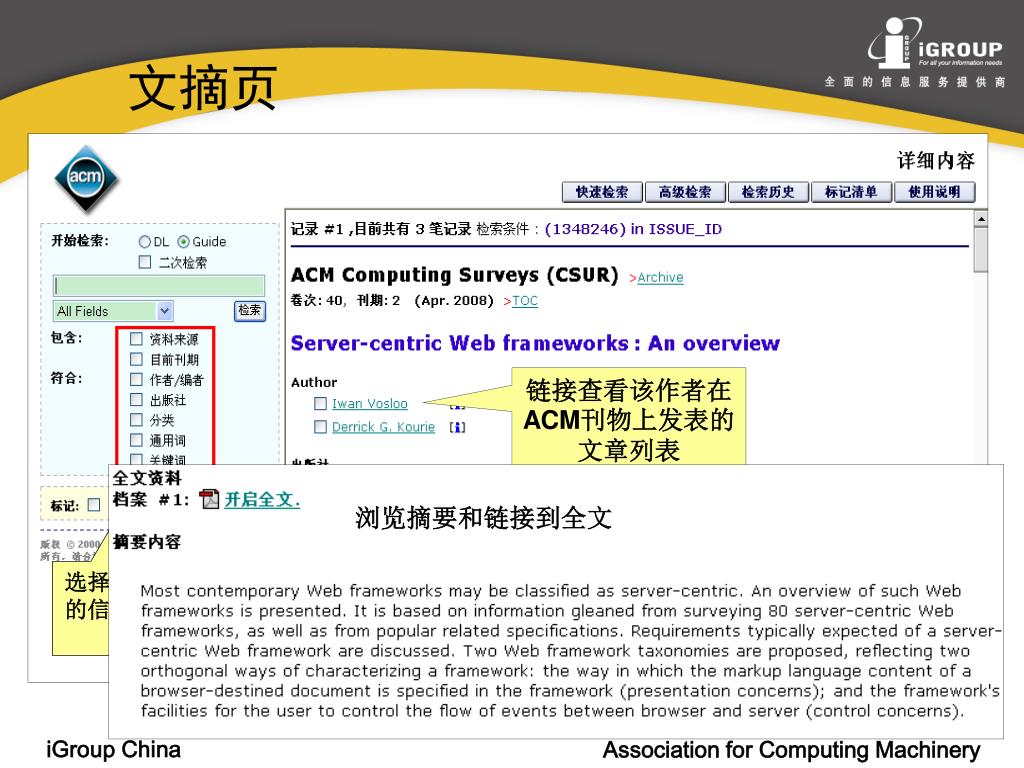The image size is (1024, 768).
Task: Click the 开启全文 full-text link
Action: coord(263,500)
